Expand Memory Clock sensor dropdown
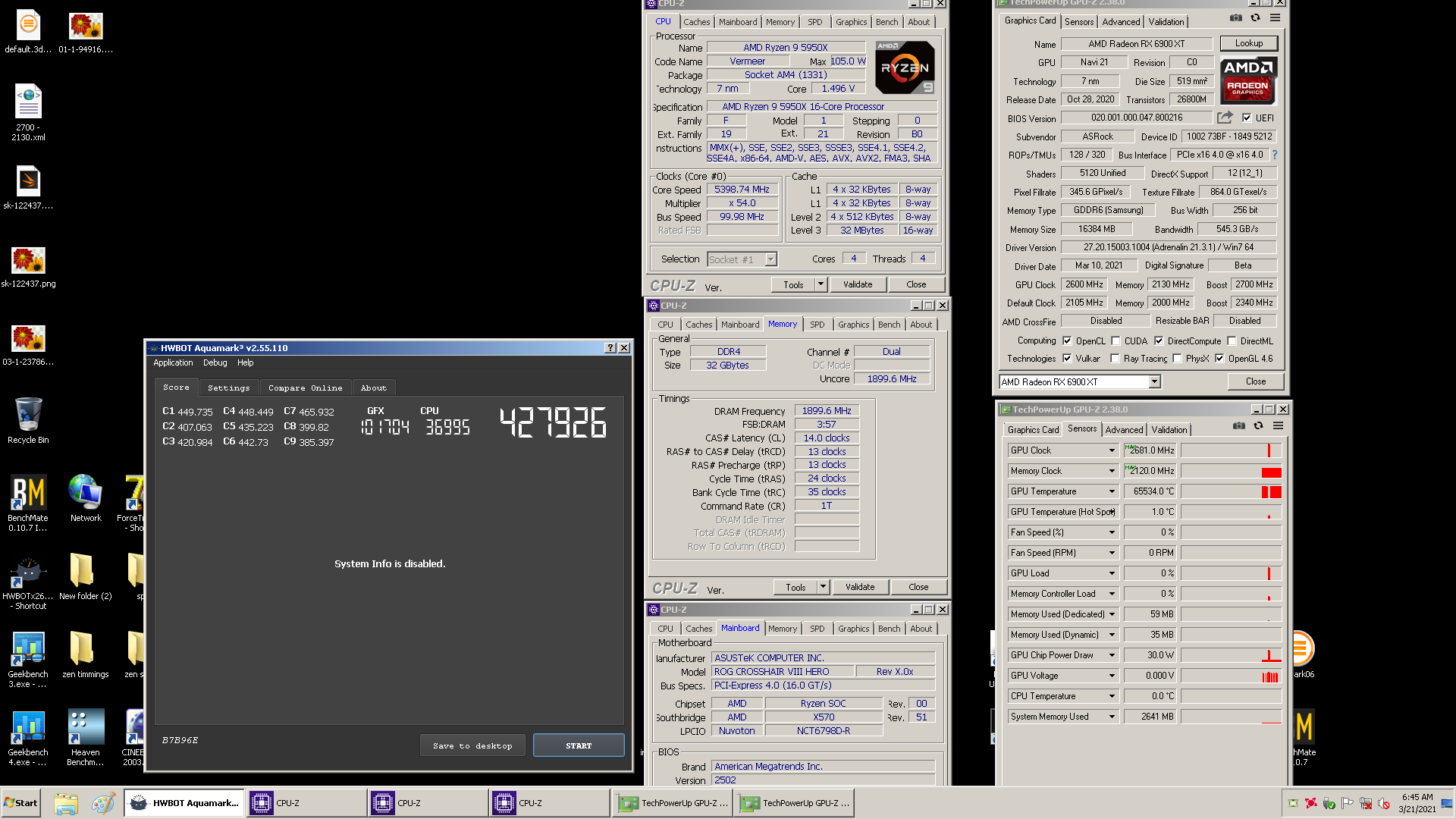This screenshot has height=819, width=1456. pyautogui.click(x=1112, y=471)
